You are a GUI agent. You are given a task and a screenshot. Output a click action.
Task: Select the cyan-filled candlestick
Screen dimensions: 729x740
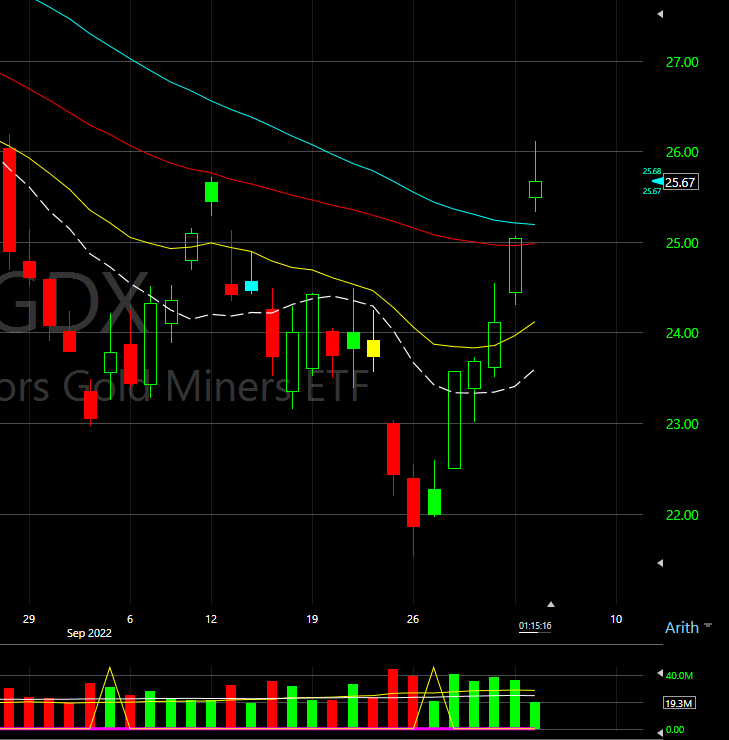(x=251, y=286)
